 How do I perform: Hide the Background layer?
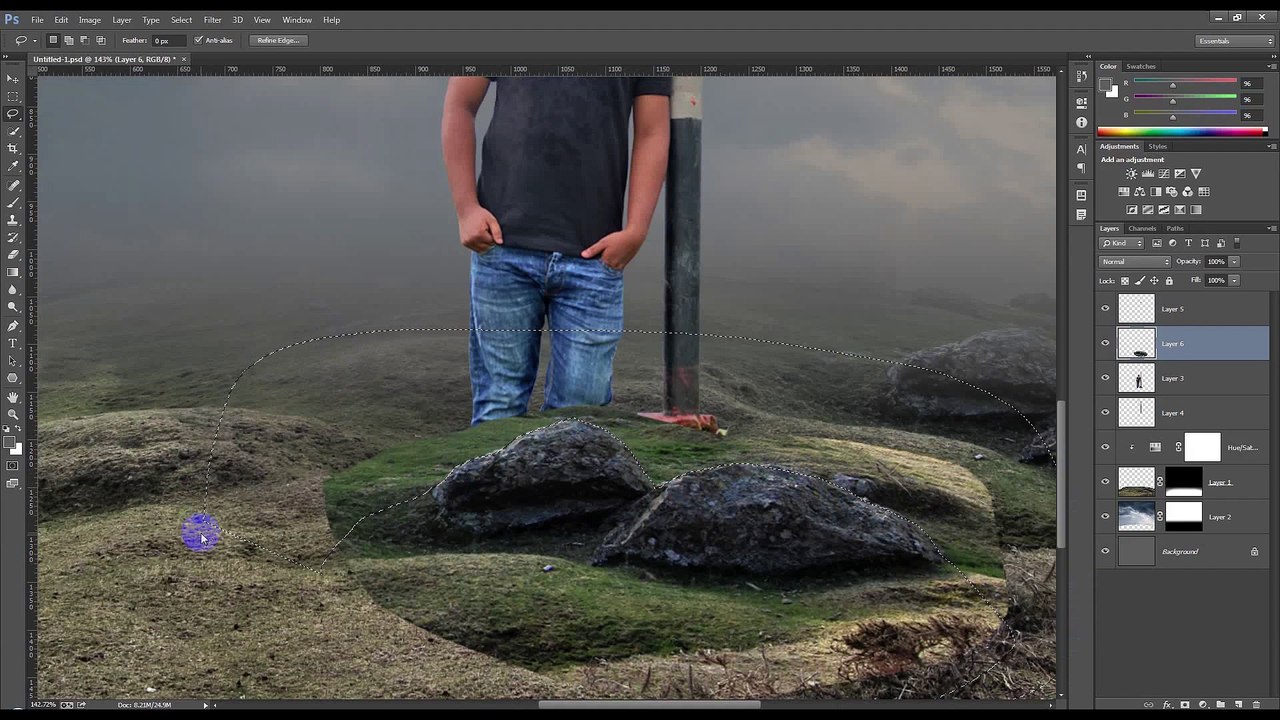[1105, 551]
